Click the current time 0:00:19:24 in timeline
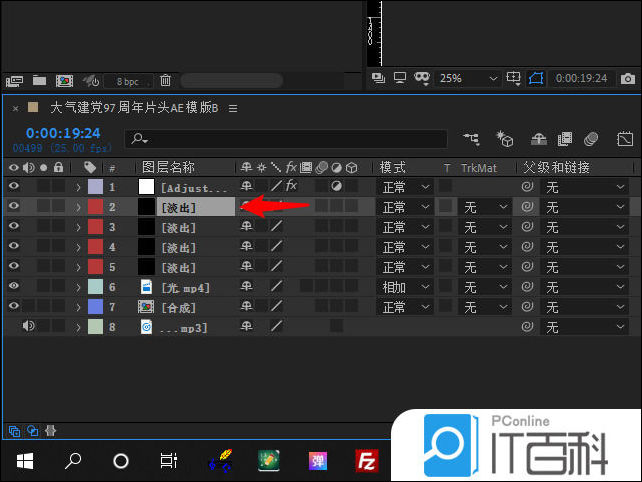The height and width of the screenshot is (482, 642). click(63, 133)
